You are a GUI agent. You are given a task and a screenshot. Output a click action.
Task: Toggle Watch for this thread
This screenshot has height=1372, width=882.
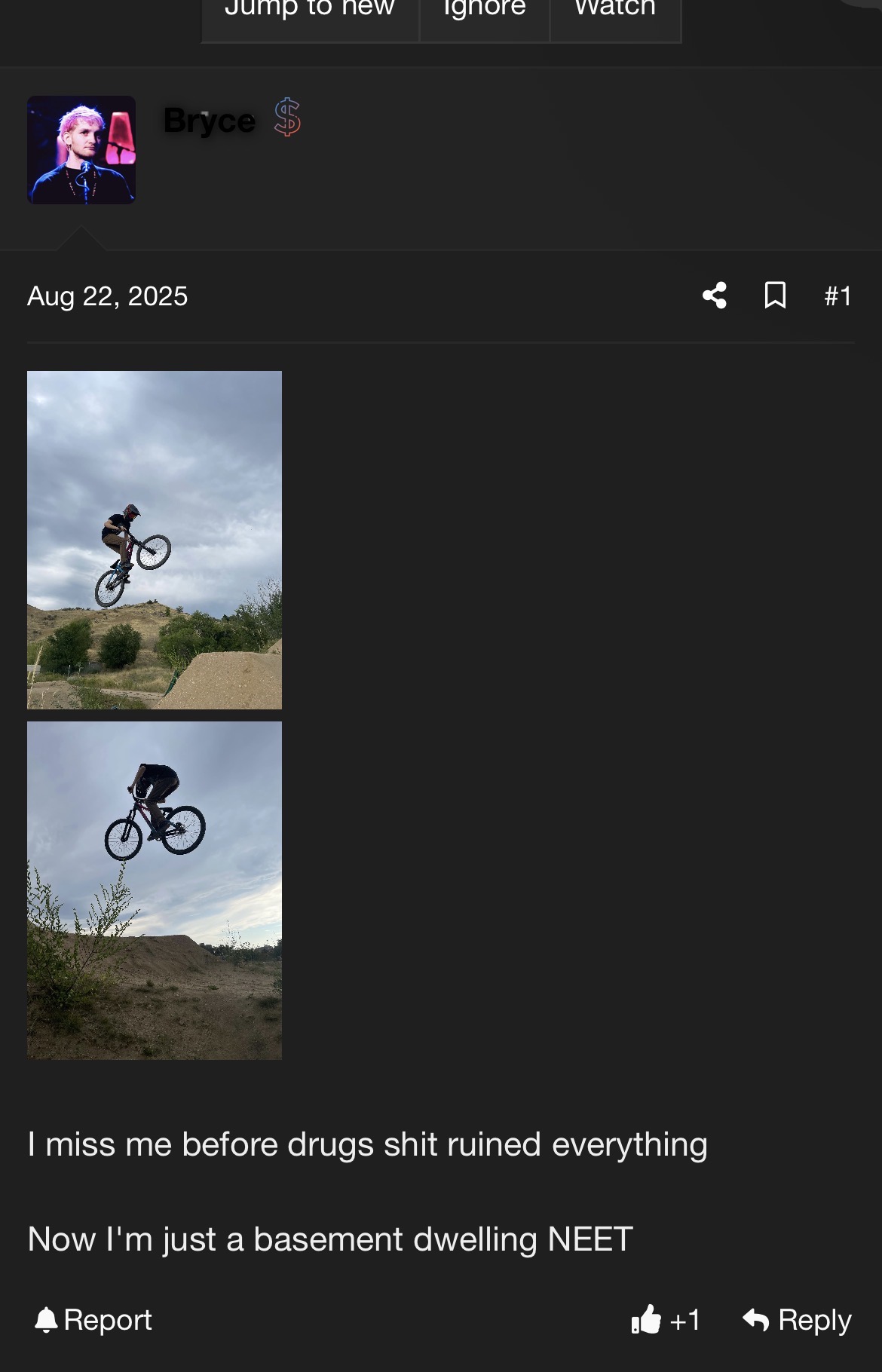[x=615, y=11]
